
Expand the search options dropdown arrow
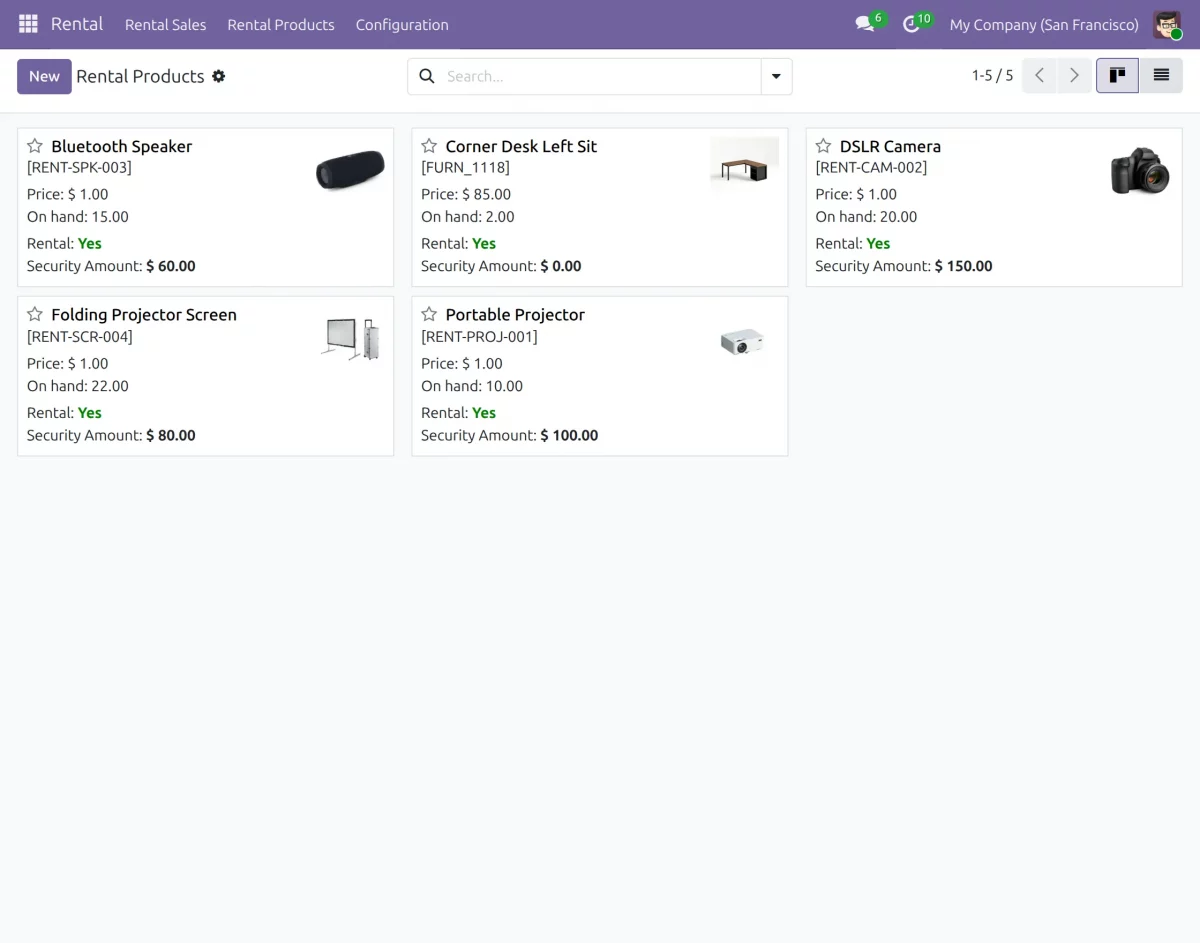(x=776, y=76)
